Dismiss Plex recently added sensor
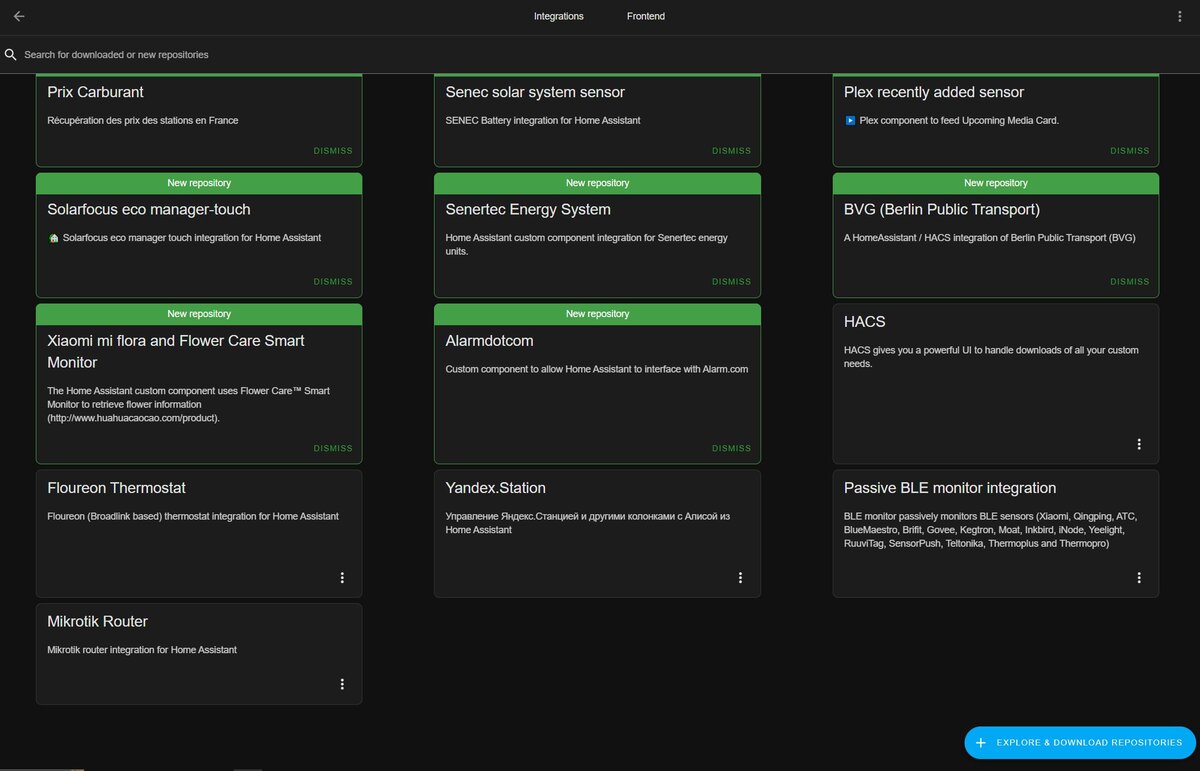The width and height of the screenshot is (1200, 771). (x=1130, y=151)
